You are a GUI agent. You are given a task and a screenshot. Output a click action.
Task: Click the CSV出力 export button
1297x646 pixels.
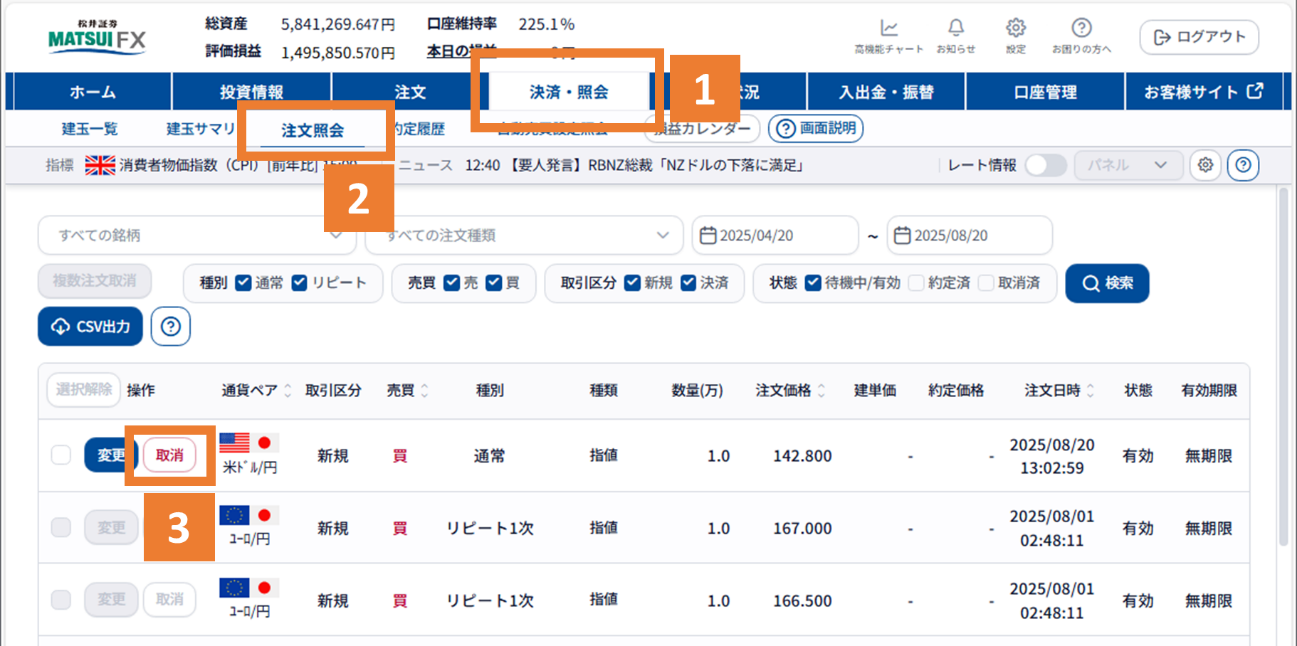[x=90, y=326]
